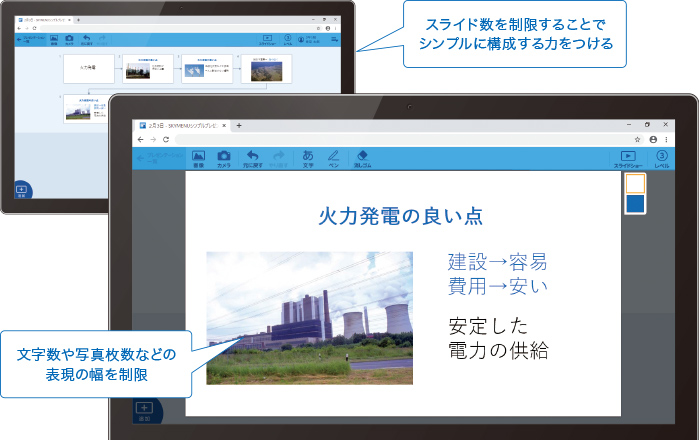Select slide 5 thumbnail in the back window
The height and width of the screenshot is (440, 700).
(x=86, y=108)
